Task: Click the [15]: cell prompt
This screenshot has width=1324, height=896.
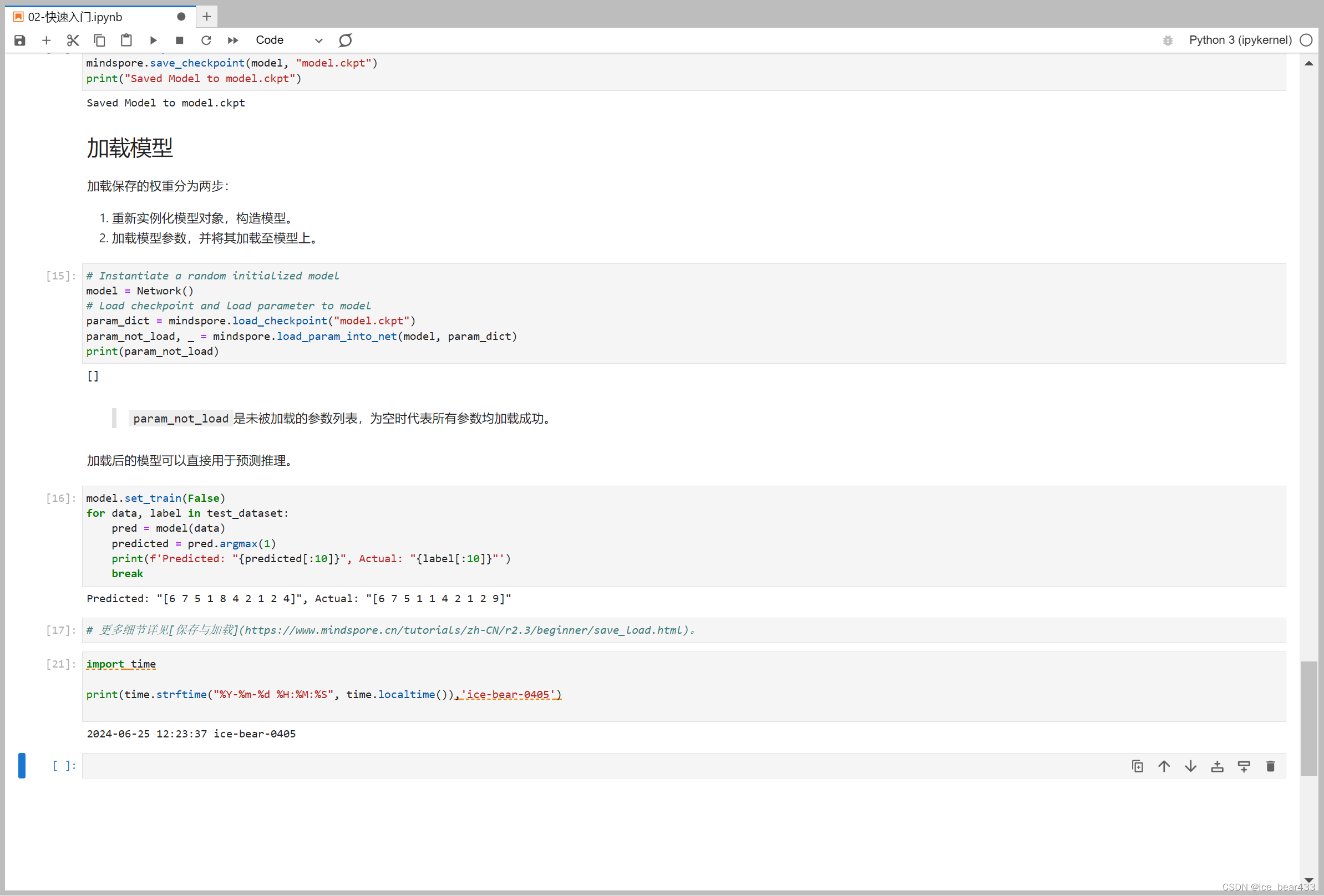Action: tap(61, 276)
